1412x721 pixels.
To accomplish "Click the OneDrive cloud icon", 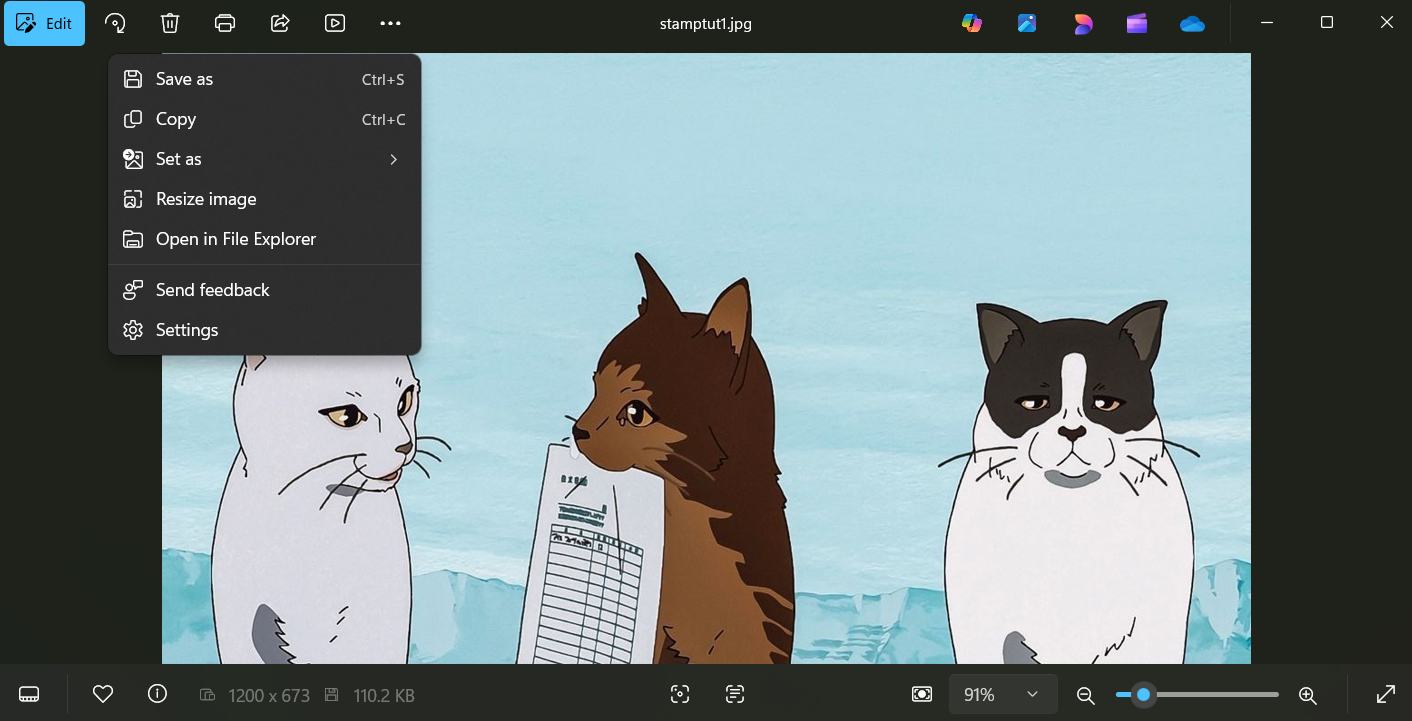I will 1192,23.
